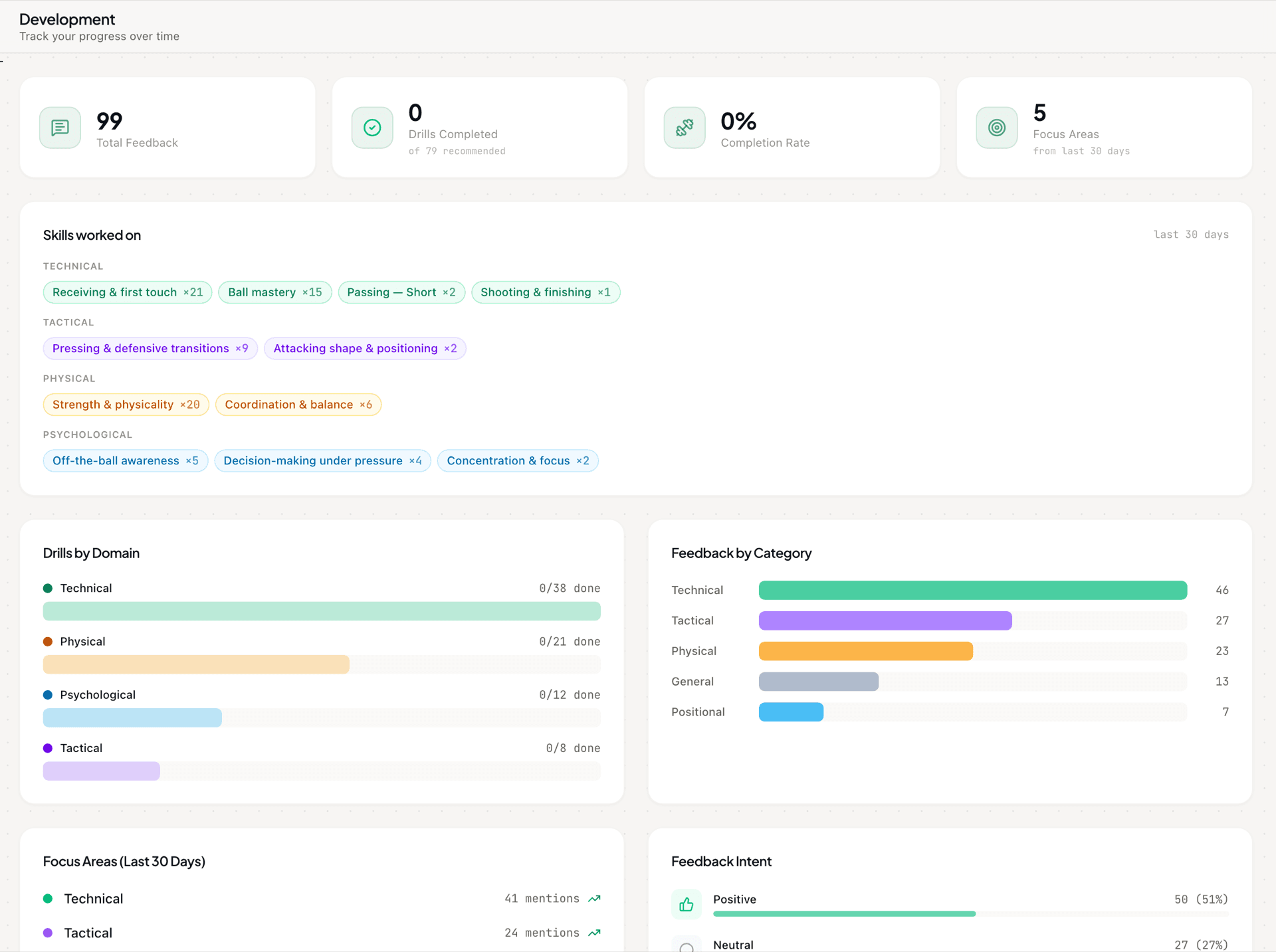Click the green dot next to Technical drills
Viewport: 1276px width, 952px height.
pos(48,588)
